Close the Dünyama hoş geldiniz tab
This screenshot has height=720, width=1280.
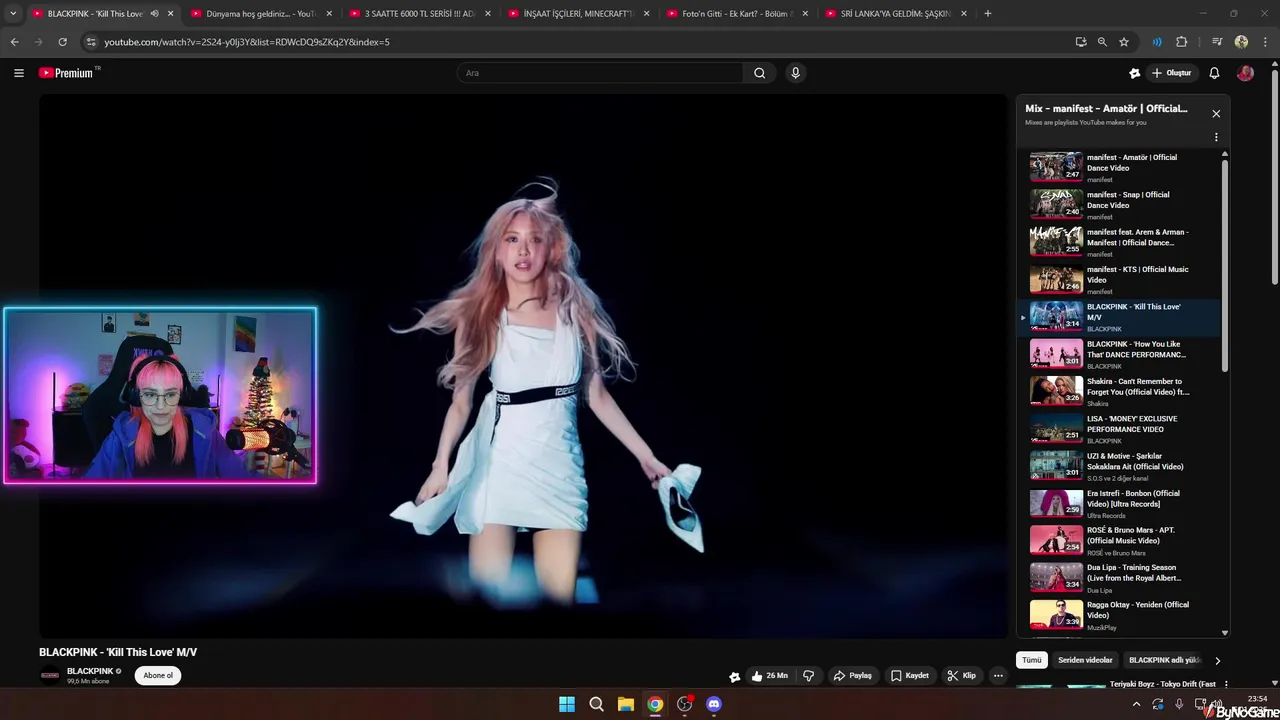click(329, 14)
